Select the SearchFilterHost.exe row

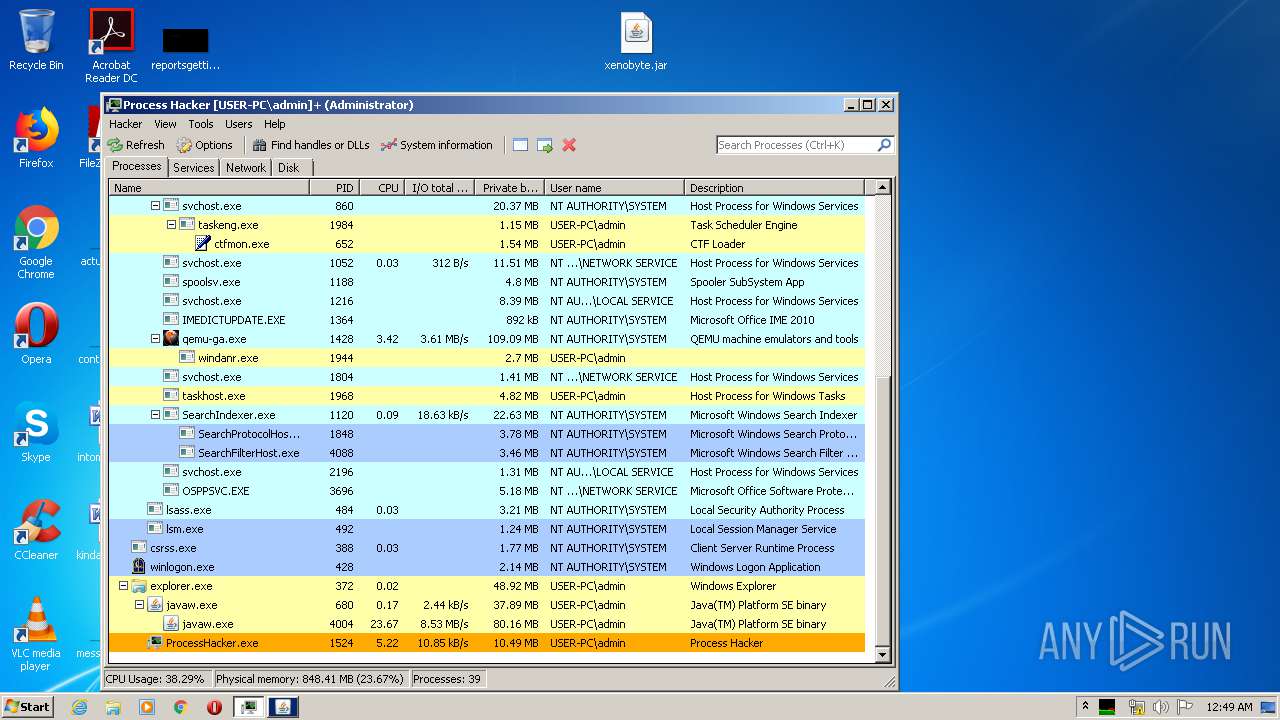[487, 453]
